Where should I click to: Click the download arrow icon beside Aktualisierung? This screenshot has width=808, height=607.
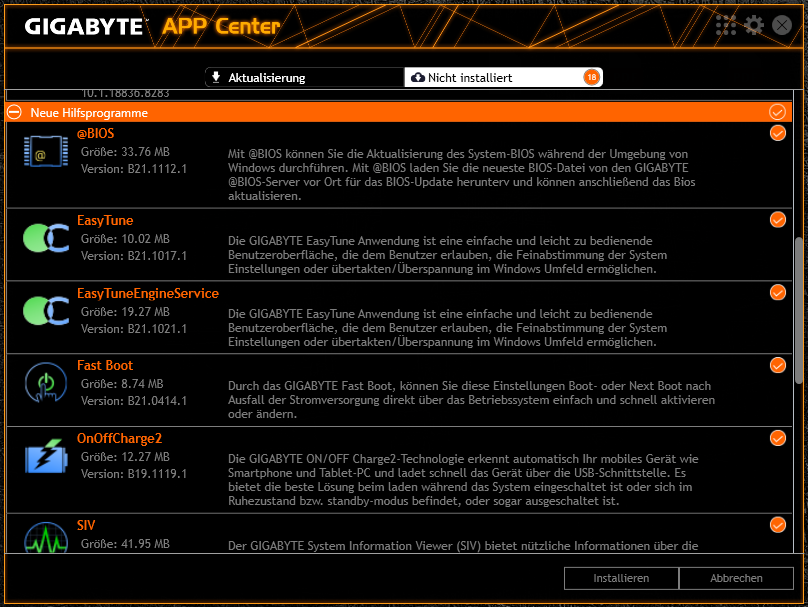pos(216,77)
